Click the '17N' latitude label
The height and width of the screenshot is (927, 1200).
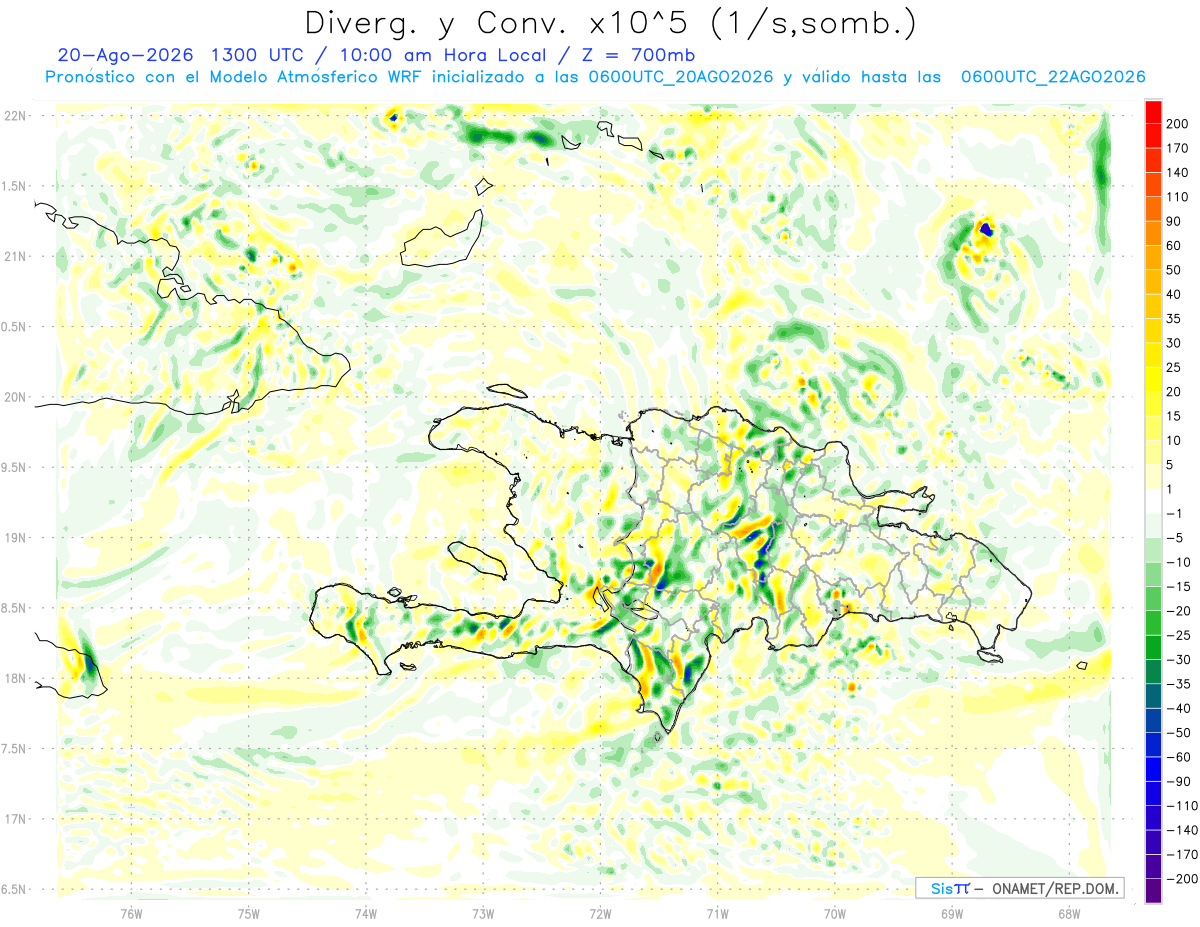(x=14, y=819)
